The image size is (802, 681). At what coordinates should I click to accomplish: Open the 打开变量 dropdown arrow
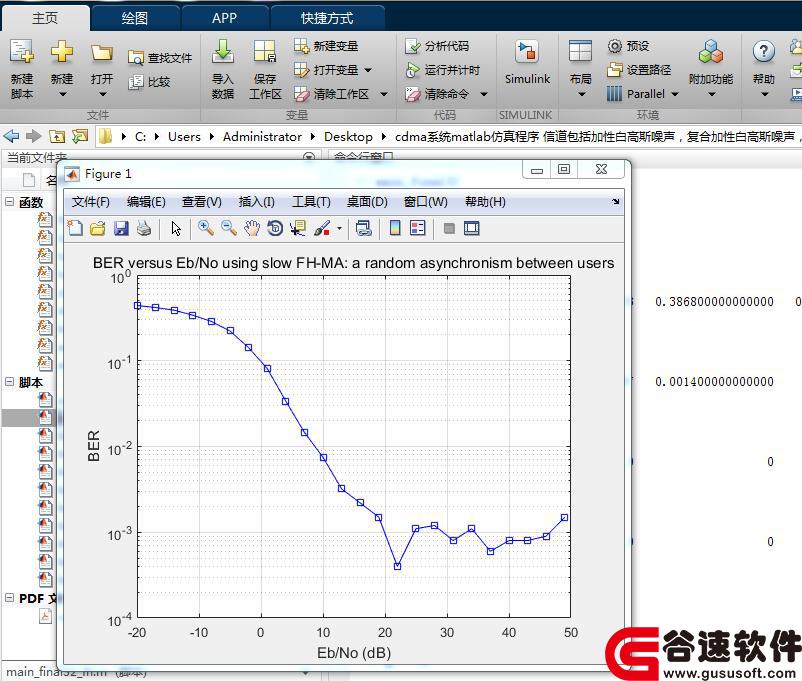[x=368, y=70]
